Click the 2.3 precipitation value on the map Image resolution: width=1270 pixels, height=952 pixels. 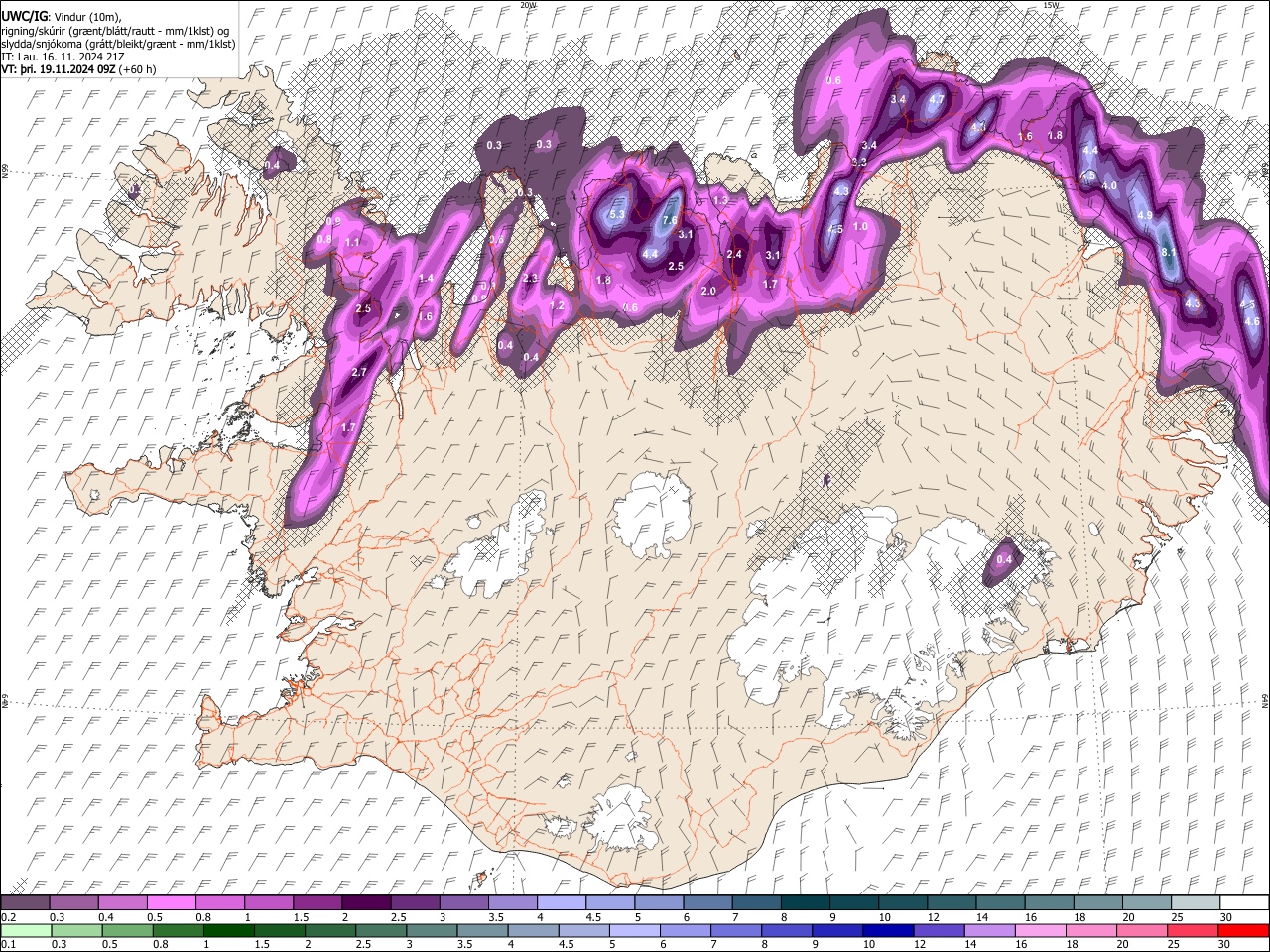(x=530, y=279)
